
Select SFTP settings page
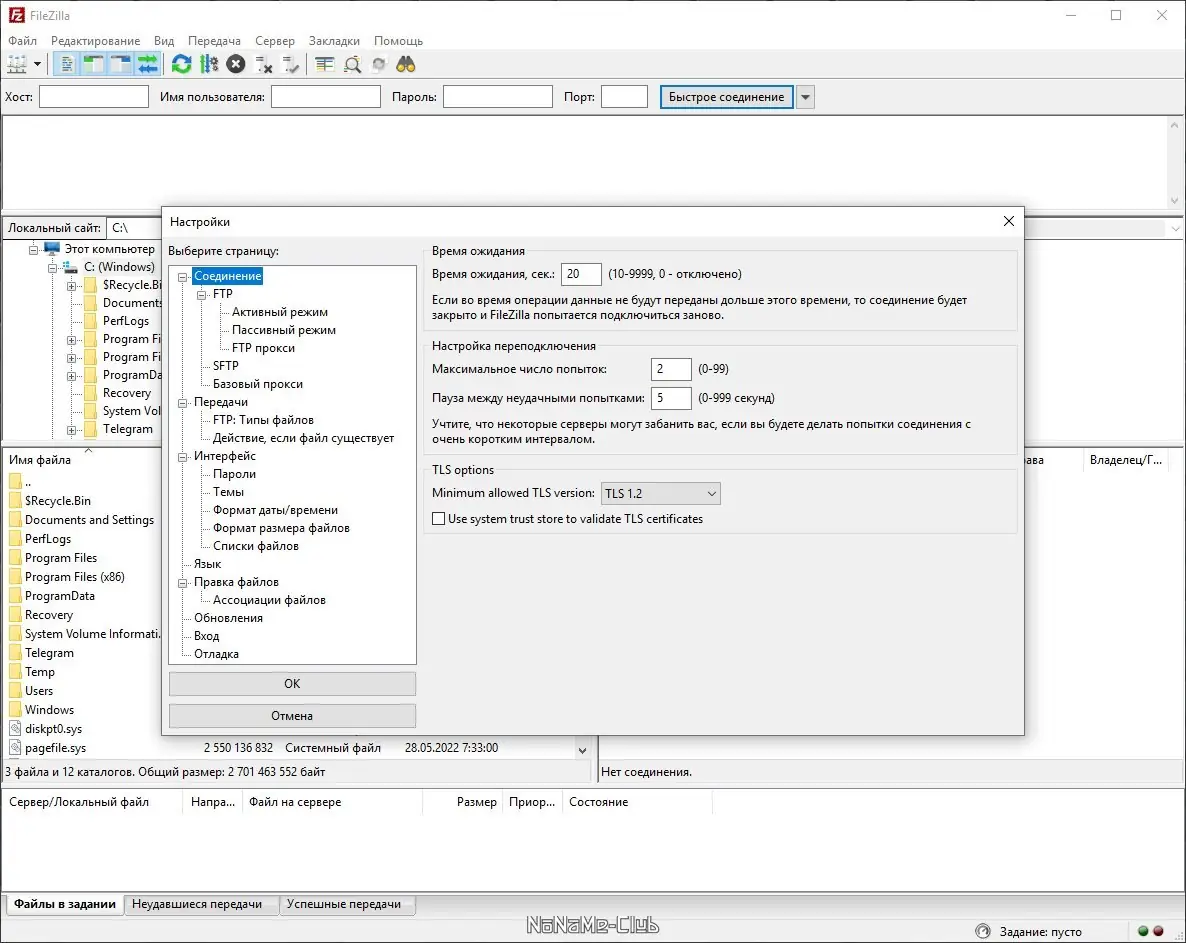click(225, 365)
